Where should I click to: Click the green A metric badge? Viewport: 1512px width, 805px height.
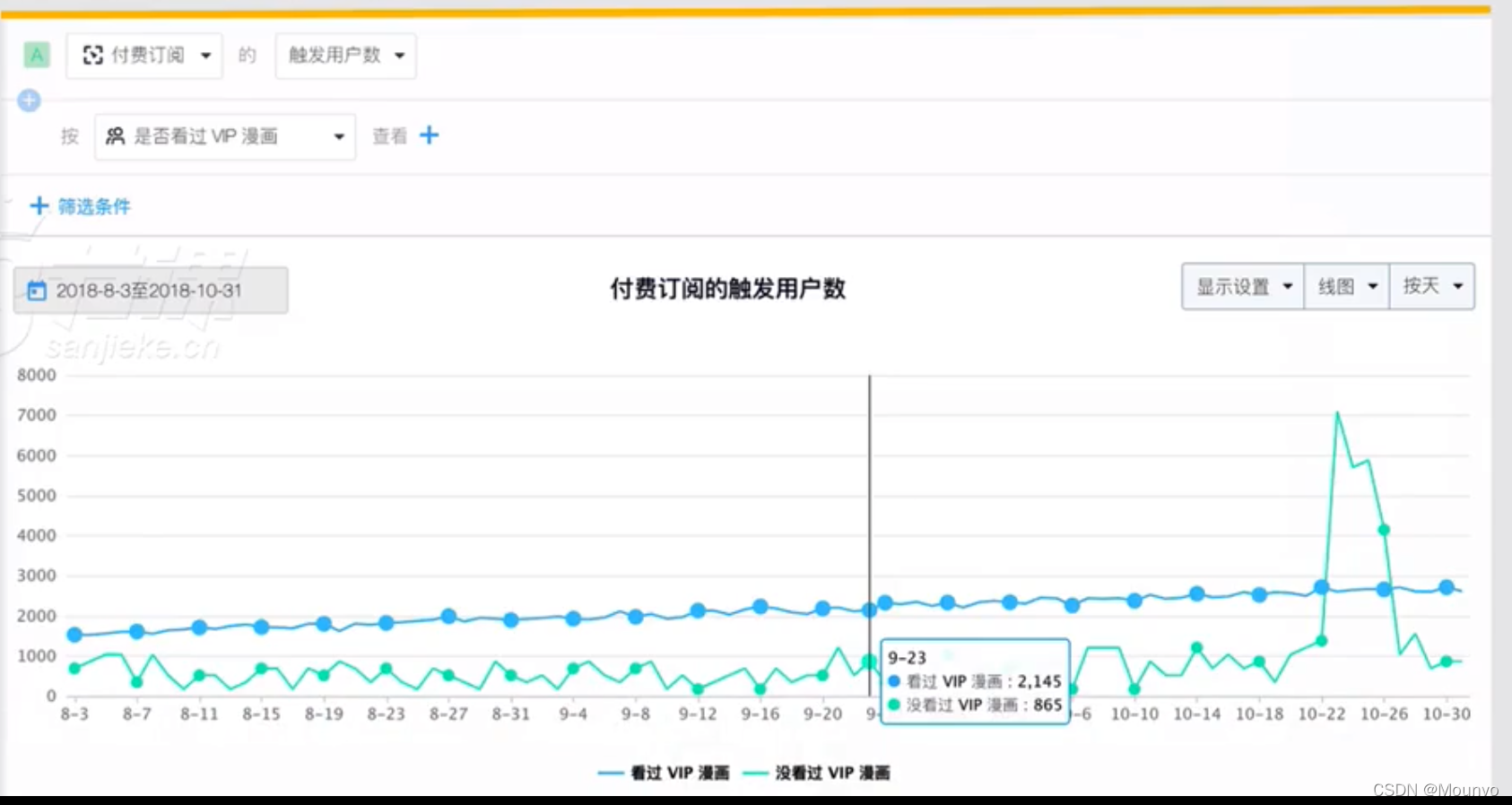[37, 56]
